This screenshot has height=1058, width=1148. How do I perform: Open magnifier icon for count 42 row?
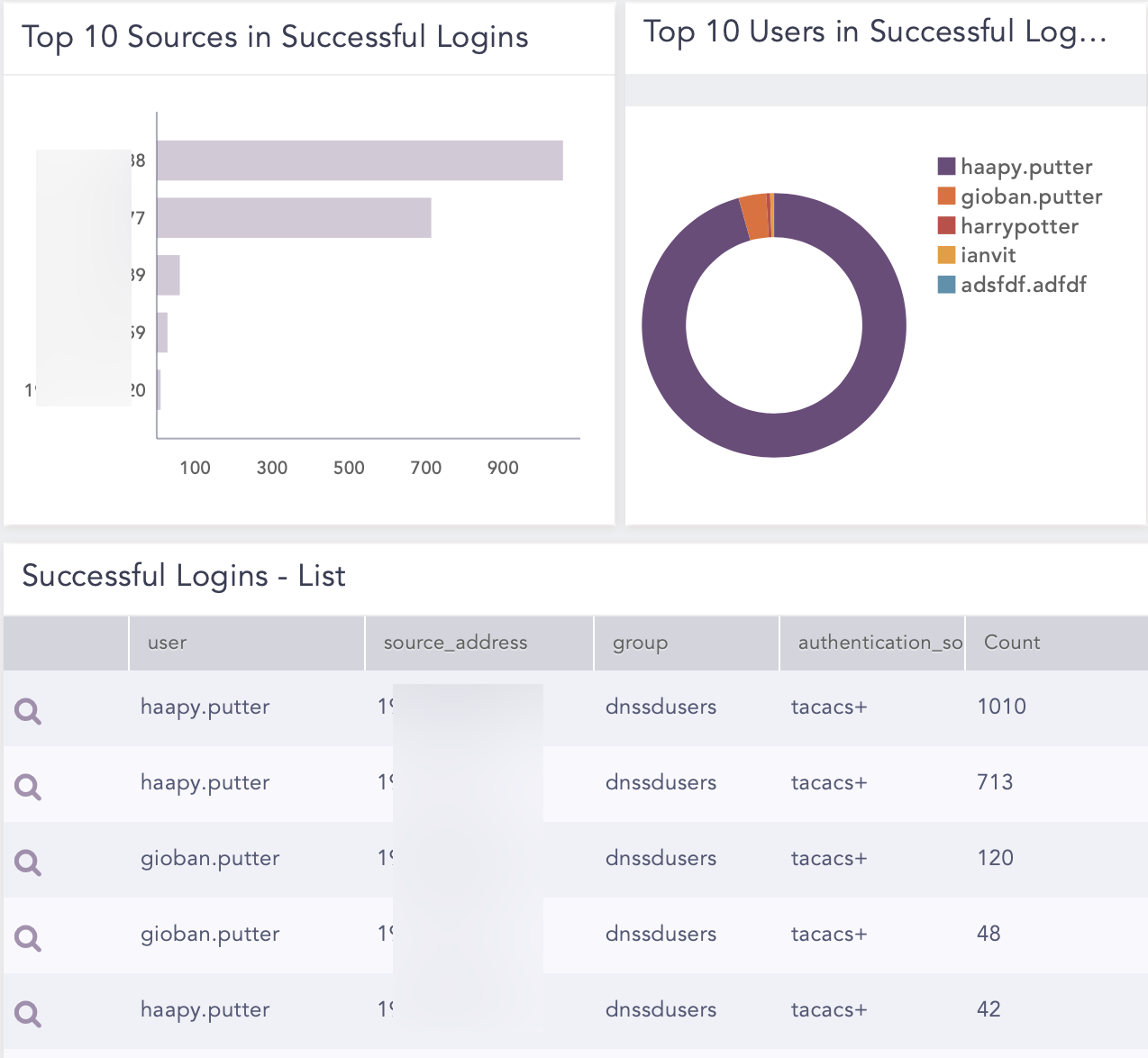click(x=28, y=1014)
